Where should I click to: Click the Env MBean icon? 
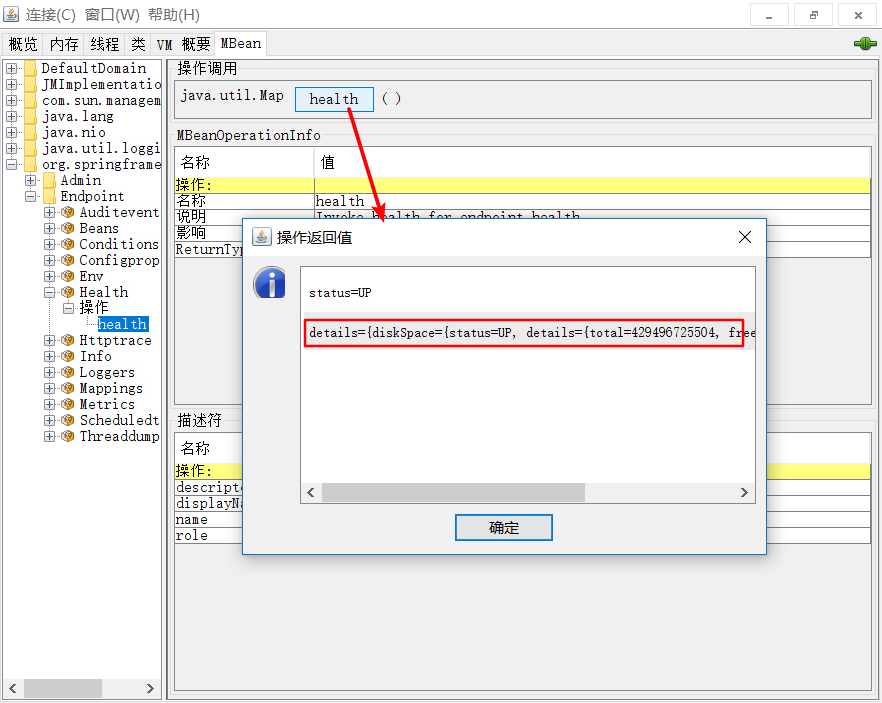[x=68, y=276]
